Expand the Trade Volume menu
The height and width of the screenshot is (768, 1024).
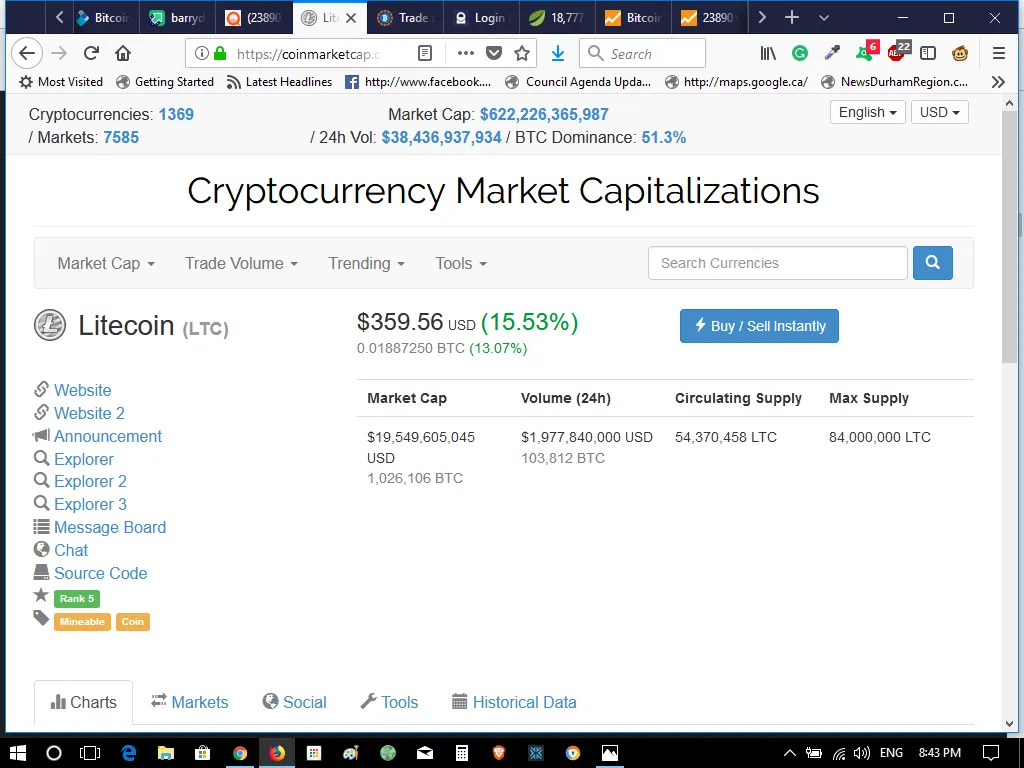[x=241, y=263]
